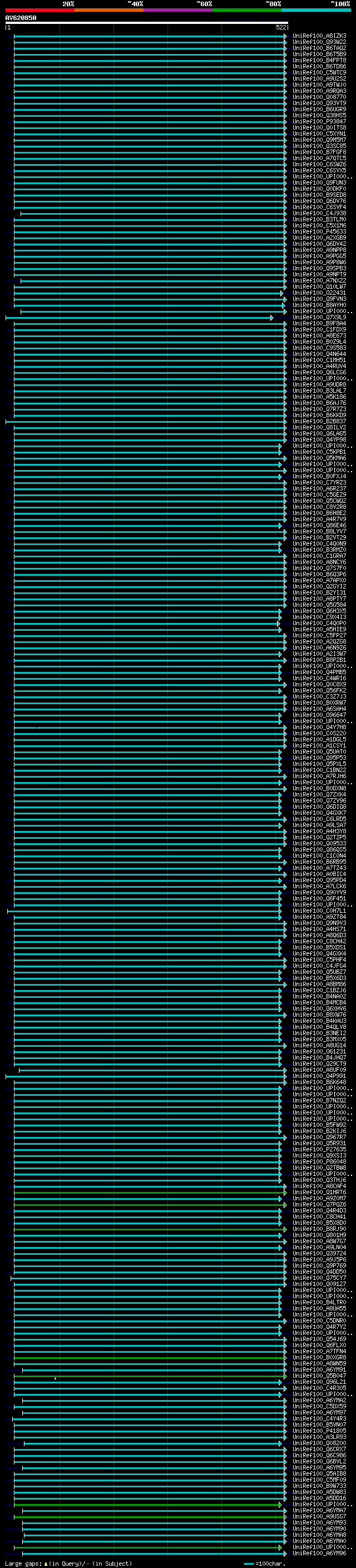This screenshot has height=1568, width=356.
Task: Click the hit UniRef100_A9TWJ0
Action: click(x=319, y=85)
